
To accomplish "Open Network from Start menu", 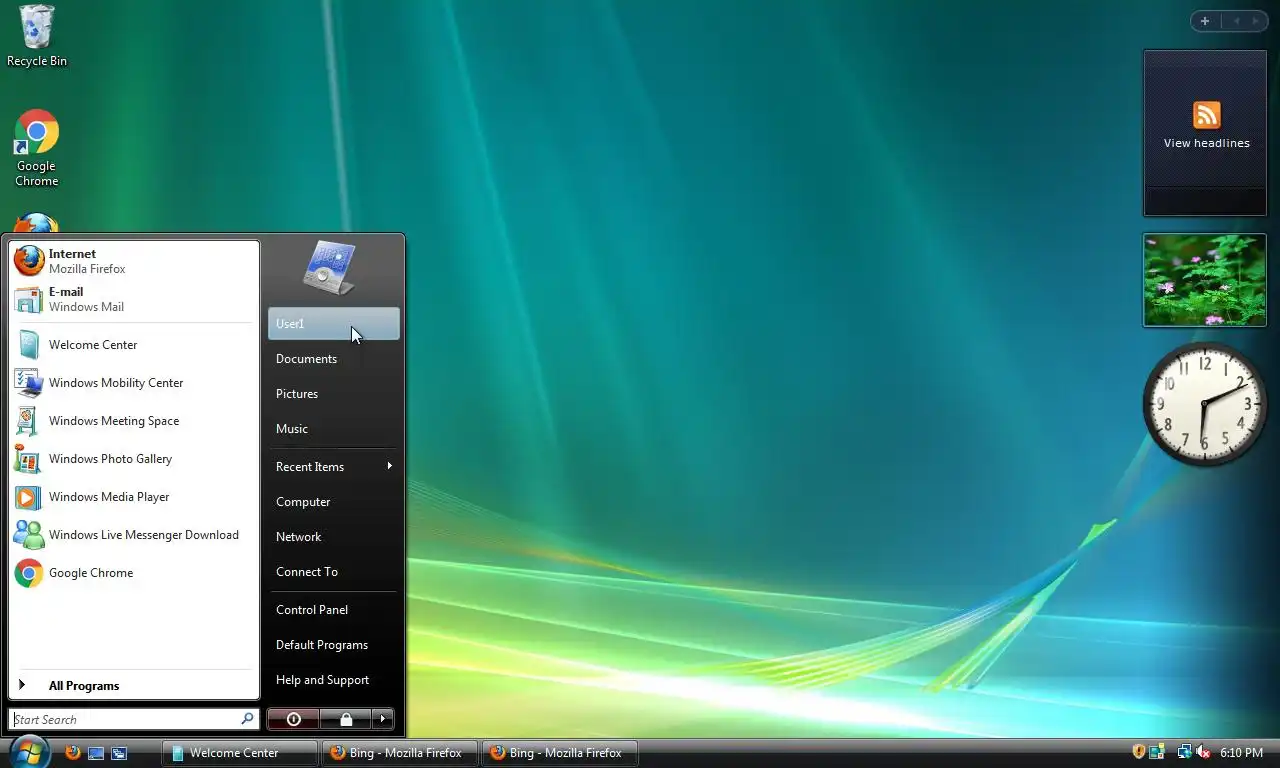I will (x=333, y=537).
